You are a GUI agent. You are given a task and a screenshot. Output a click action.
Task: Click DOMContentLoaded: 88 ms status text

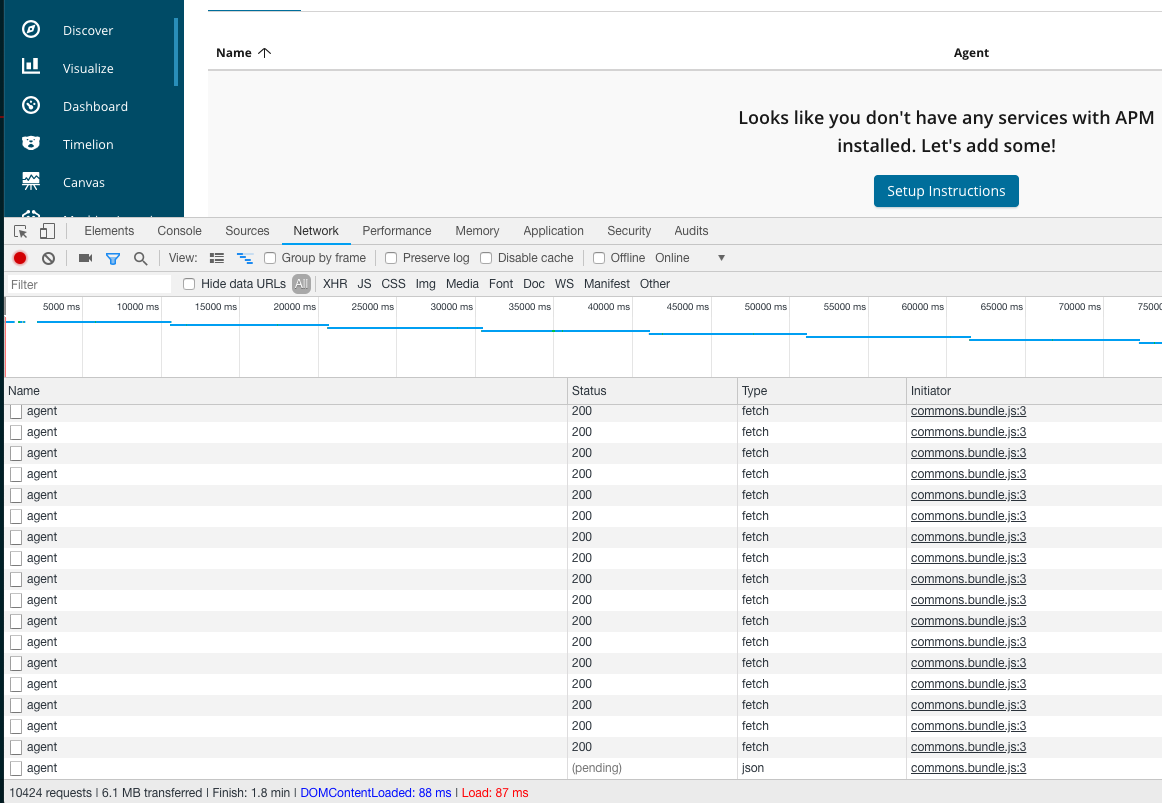(376, 793)
